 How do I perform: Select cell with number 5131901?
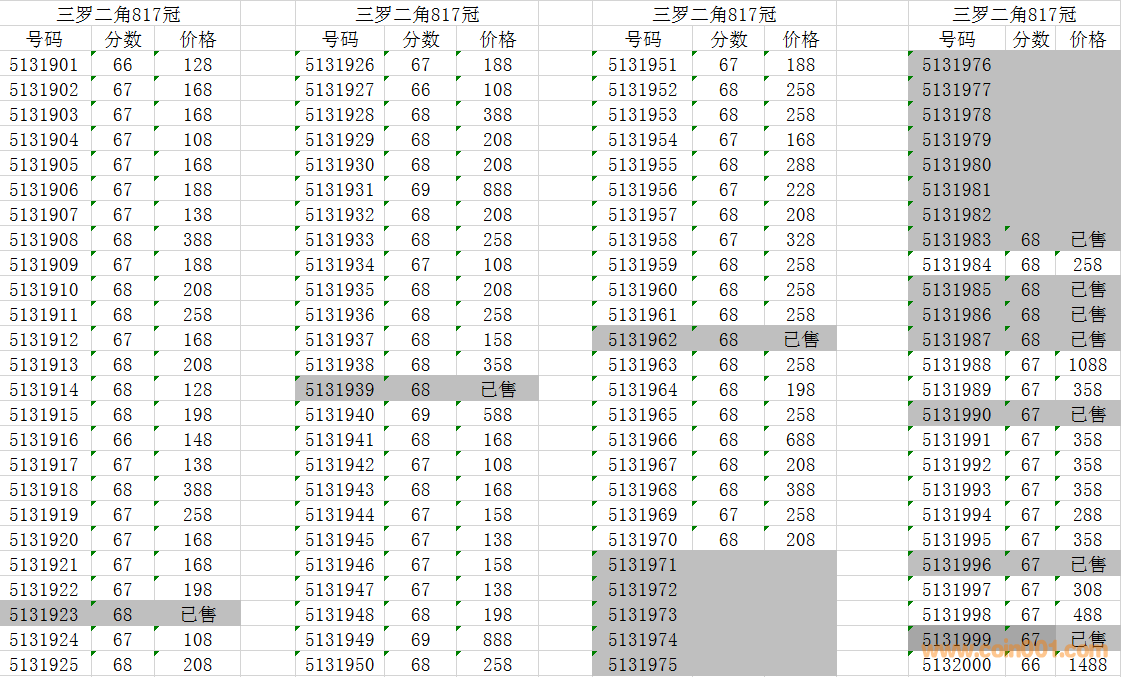click(44, 65)
